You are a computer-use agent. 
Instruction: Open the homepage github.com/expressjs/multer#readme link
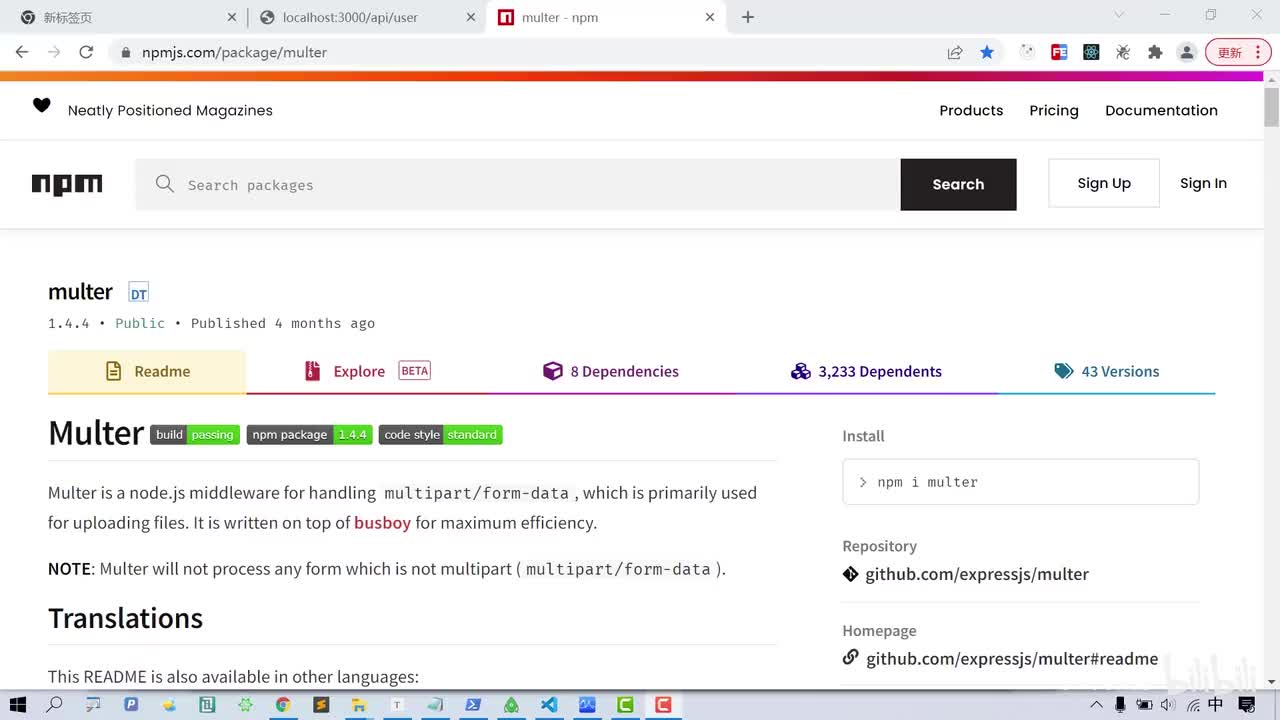1012,658
